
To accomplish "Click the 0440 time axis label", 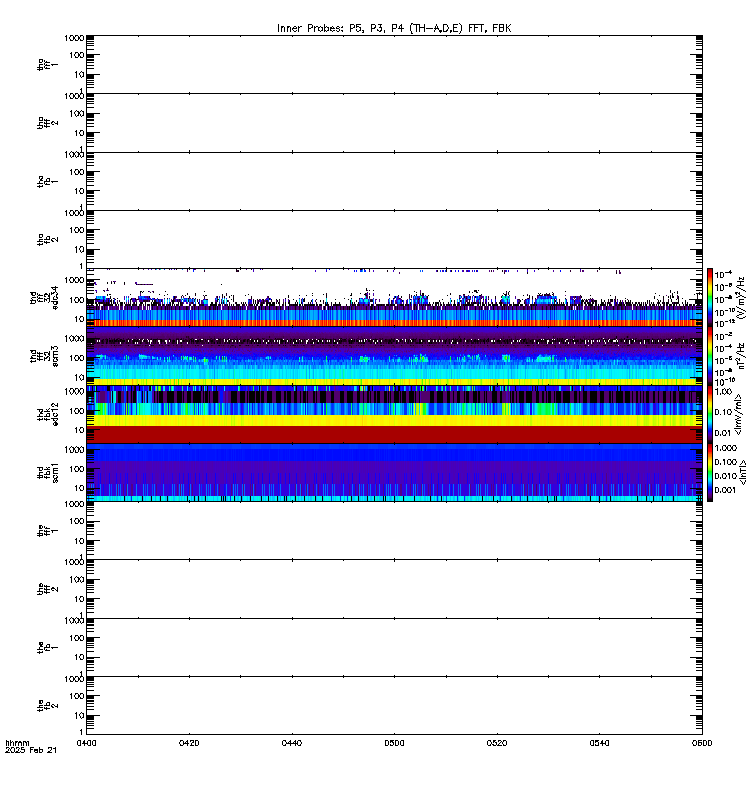I will pos(292,743).
